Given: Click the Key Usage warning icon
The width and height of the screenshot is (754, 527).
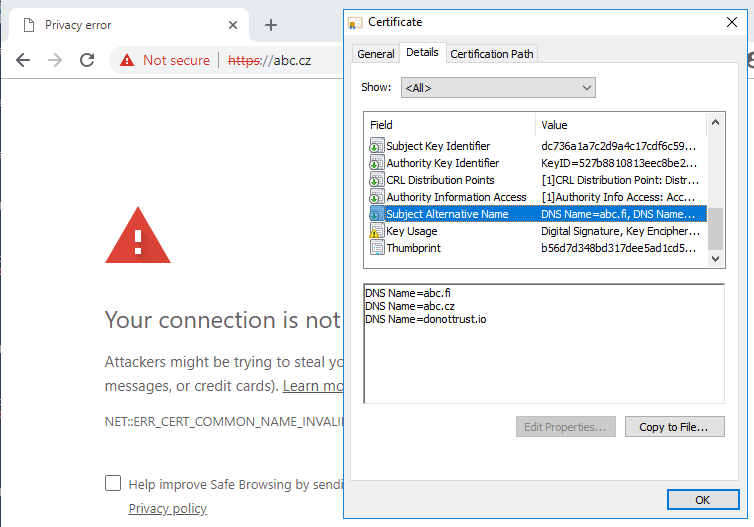Looking at the screenshot, I should point(377,231).
